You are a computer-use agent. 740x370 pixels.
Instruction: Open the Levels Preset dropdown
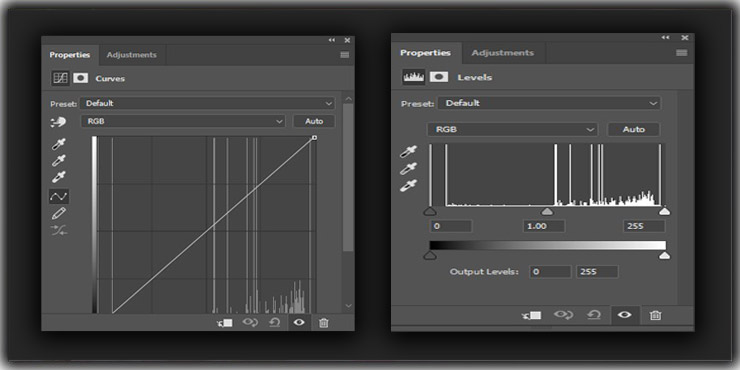(x=549, y=103)
